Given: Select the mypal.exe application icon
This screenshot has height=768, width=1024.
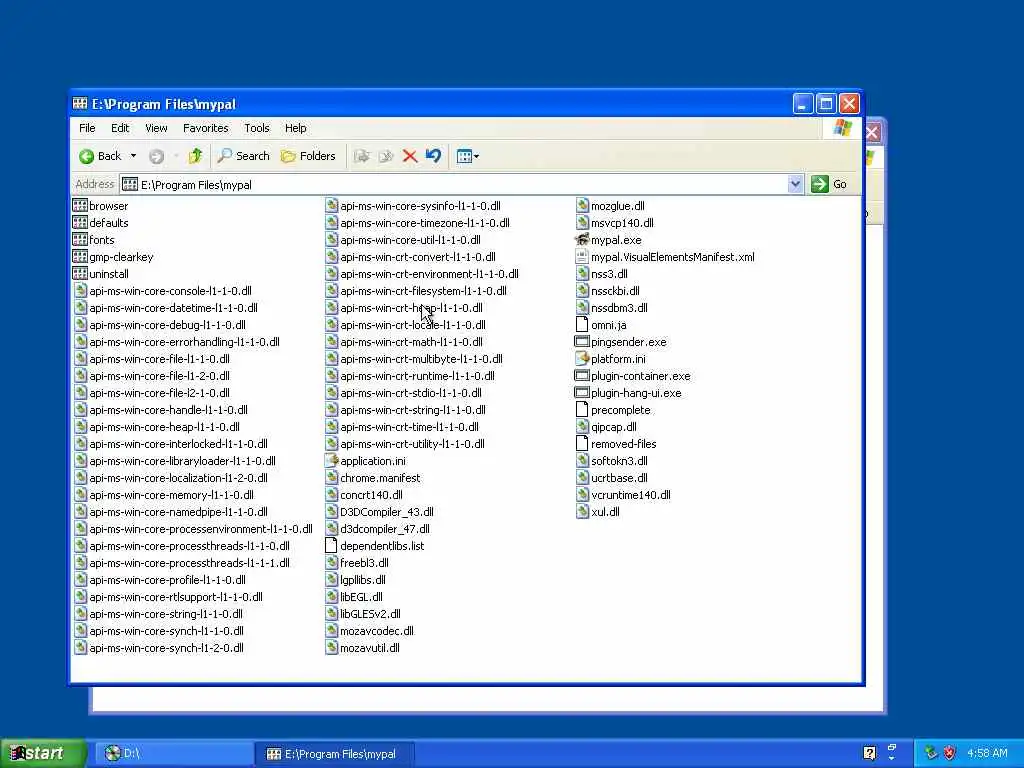Looking at the screenshot, I should (582, 240).
